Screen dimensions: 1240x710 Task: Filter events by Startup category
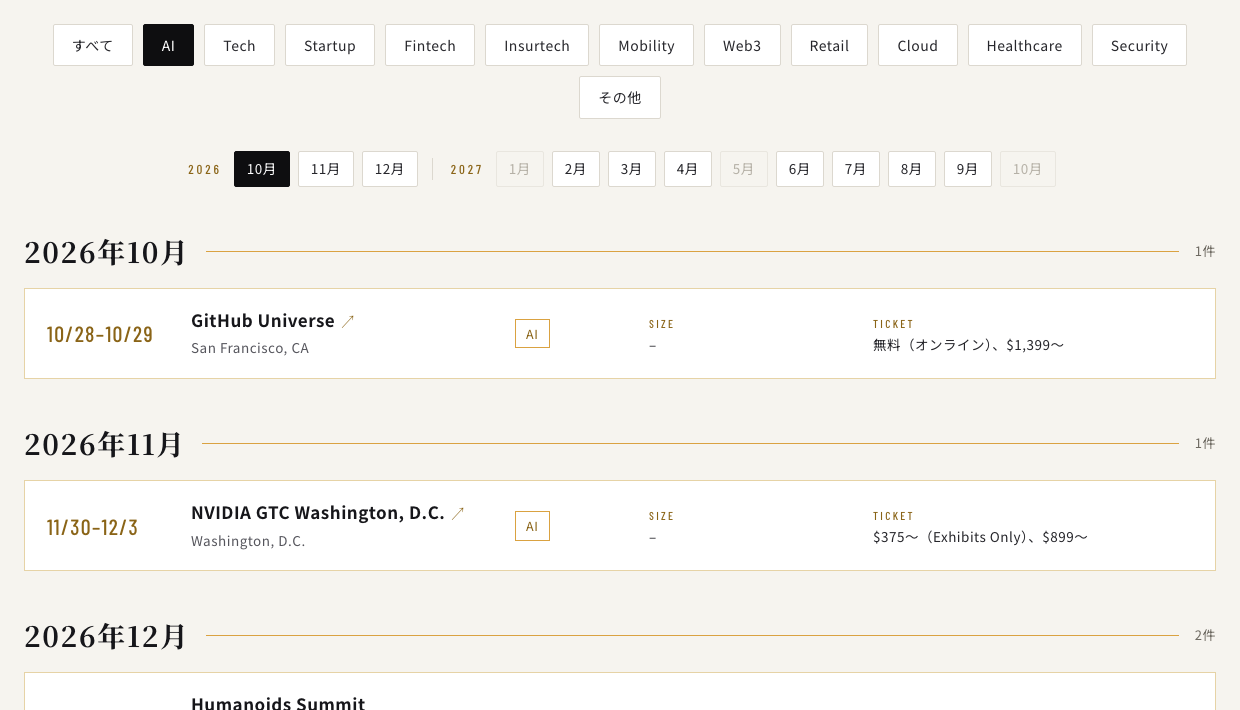click(x=330, y=45)
